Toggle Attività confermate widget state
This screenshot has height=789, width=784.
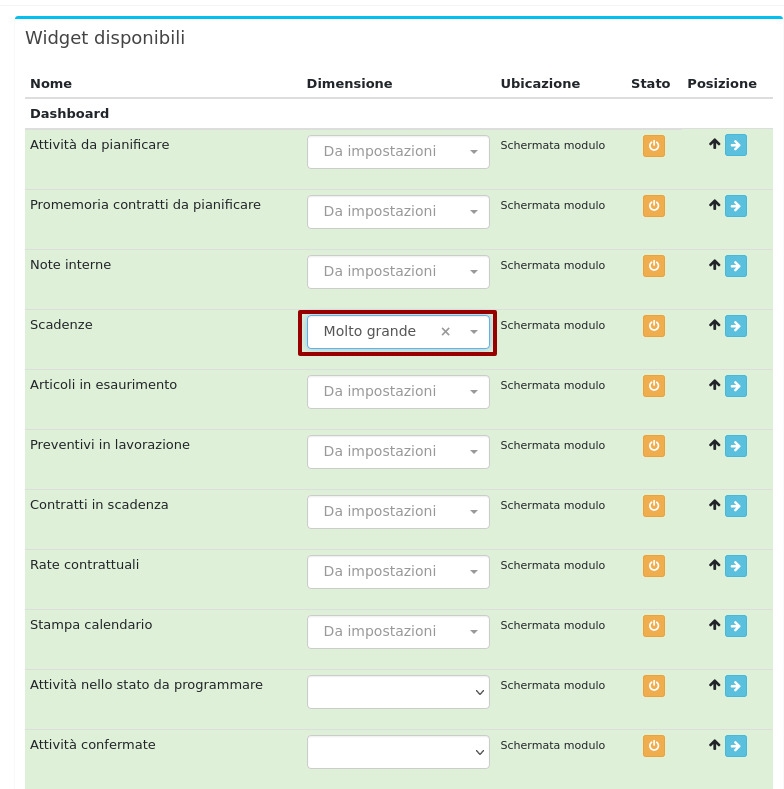coord(653,746)
